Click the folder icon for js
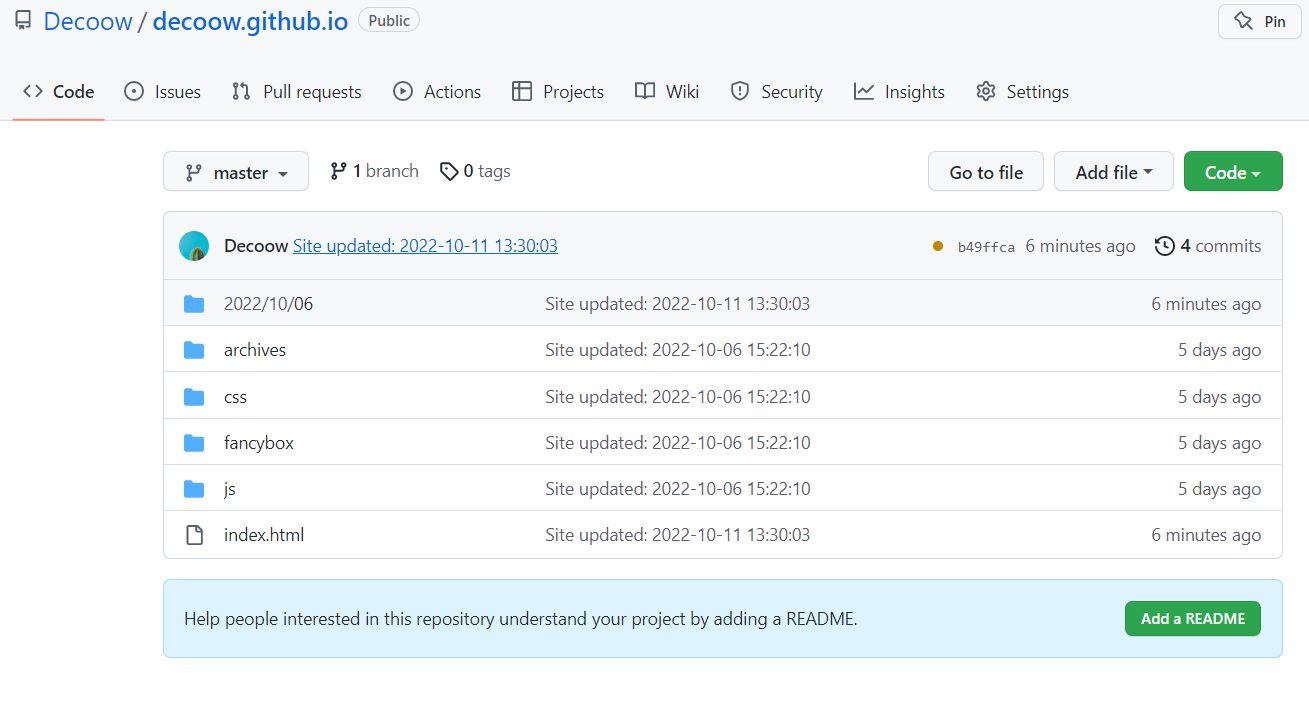Screen dimensions: 1309x704 pyautogui.click(x=194, y=489)
